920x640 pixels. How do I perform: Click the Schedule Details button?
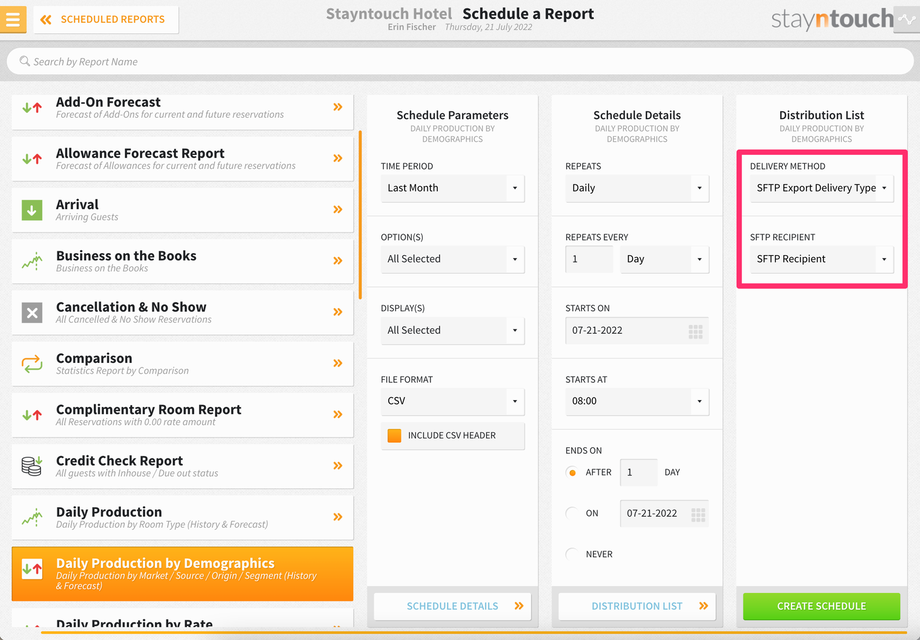pos(452,606)
